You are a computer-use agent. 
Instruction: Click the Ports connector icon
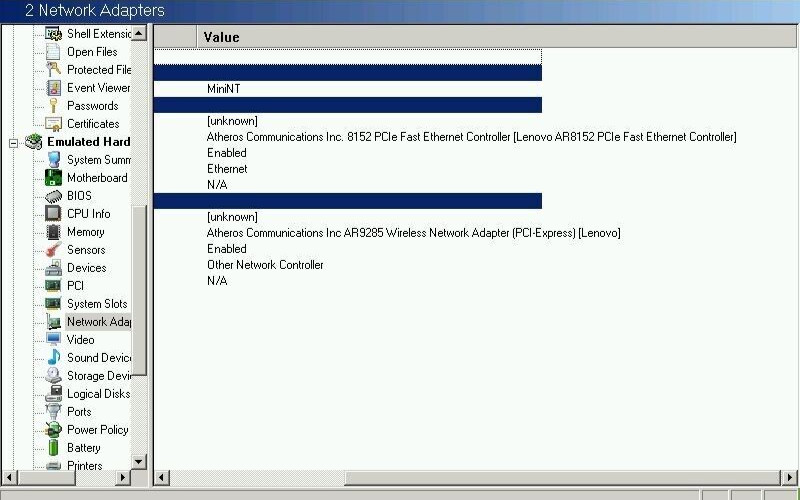click(53, 412)
